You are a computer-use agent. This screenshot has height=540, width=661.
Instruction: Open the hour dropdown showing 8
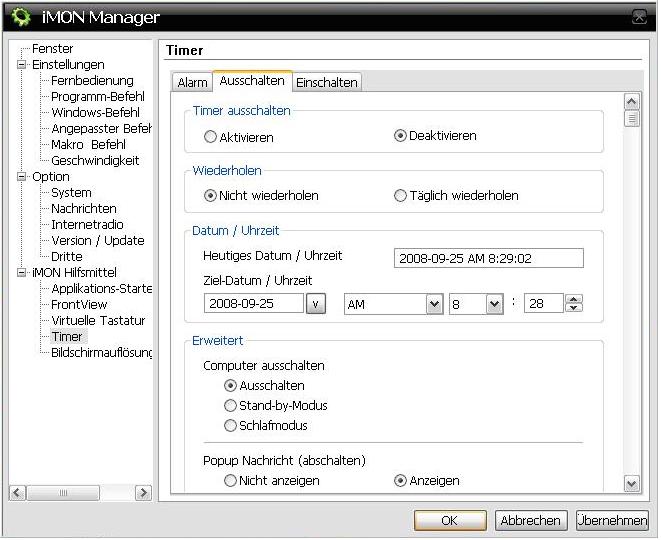[494, 304]
